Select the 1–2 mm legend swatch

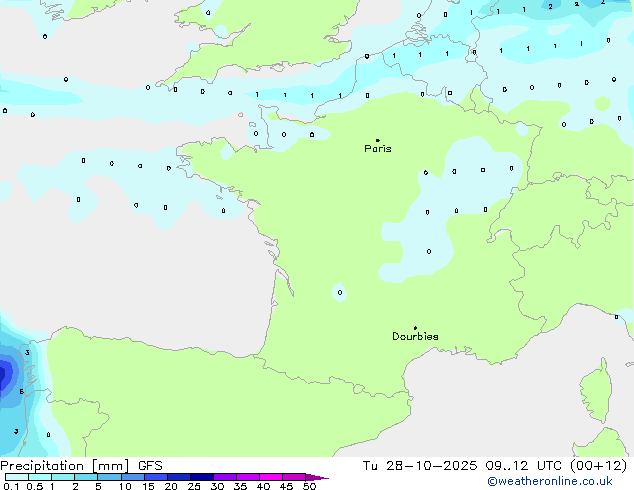pos(63,477)
